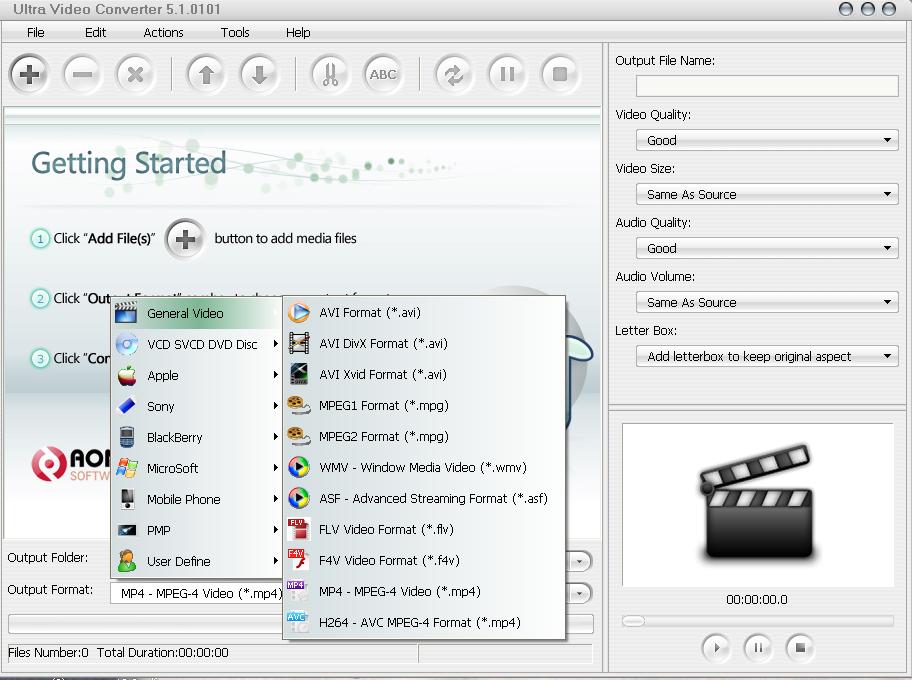Expand the VCD SVCD DVD Disc submenu
The height and width of the screenshot is (680, 912).
coord(196,344)
